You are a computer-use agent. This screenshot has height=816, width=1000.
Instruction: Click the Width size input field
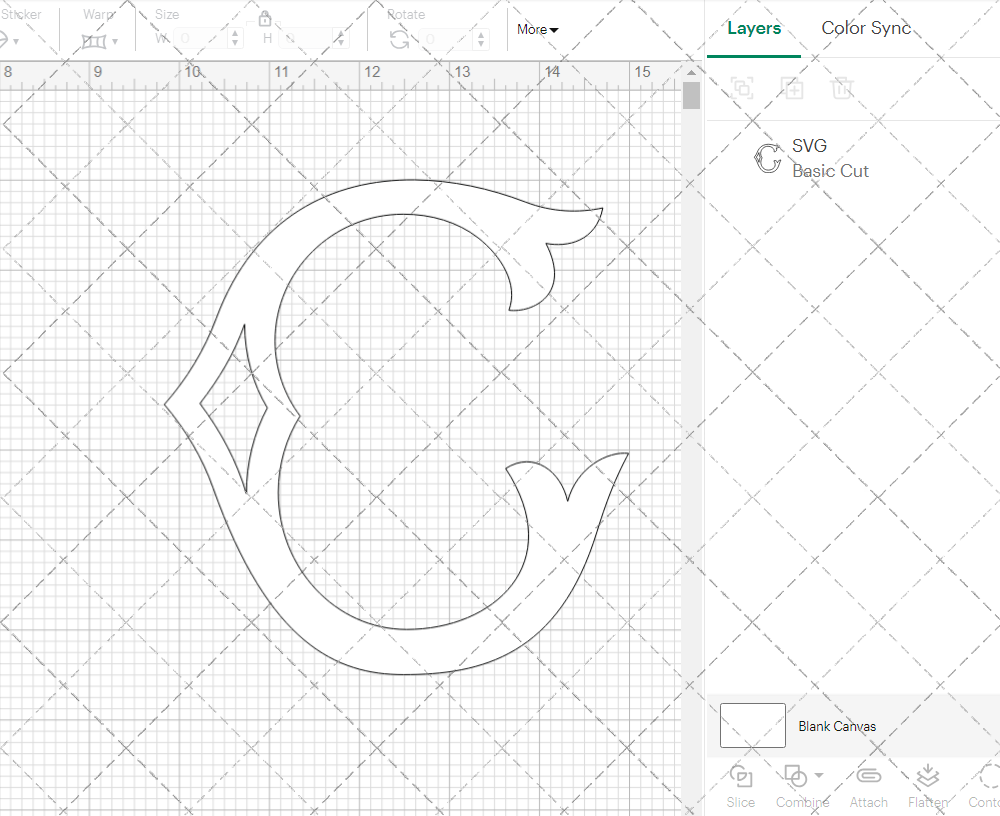coord(201,38)
